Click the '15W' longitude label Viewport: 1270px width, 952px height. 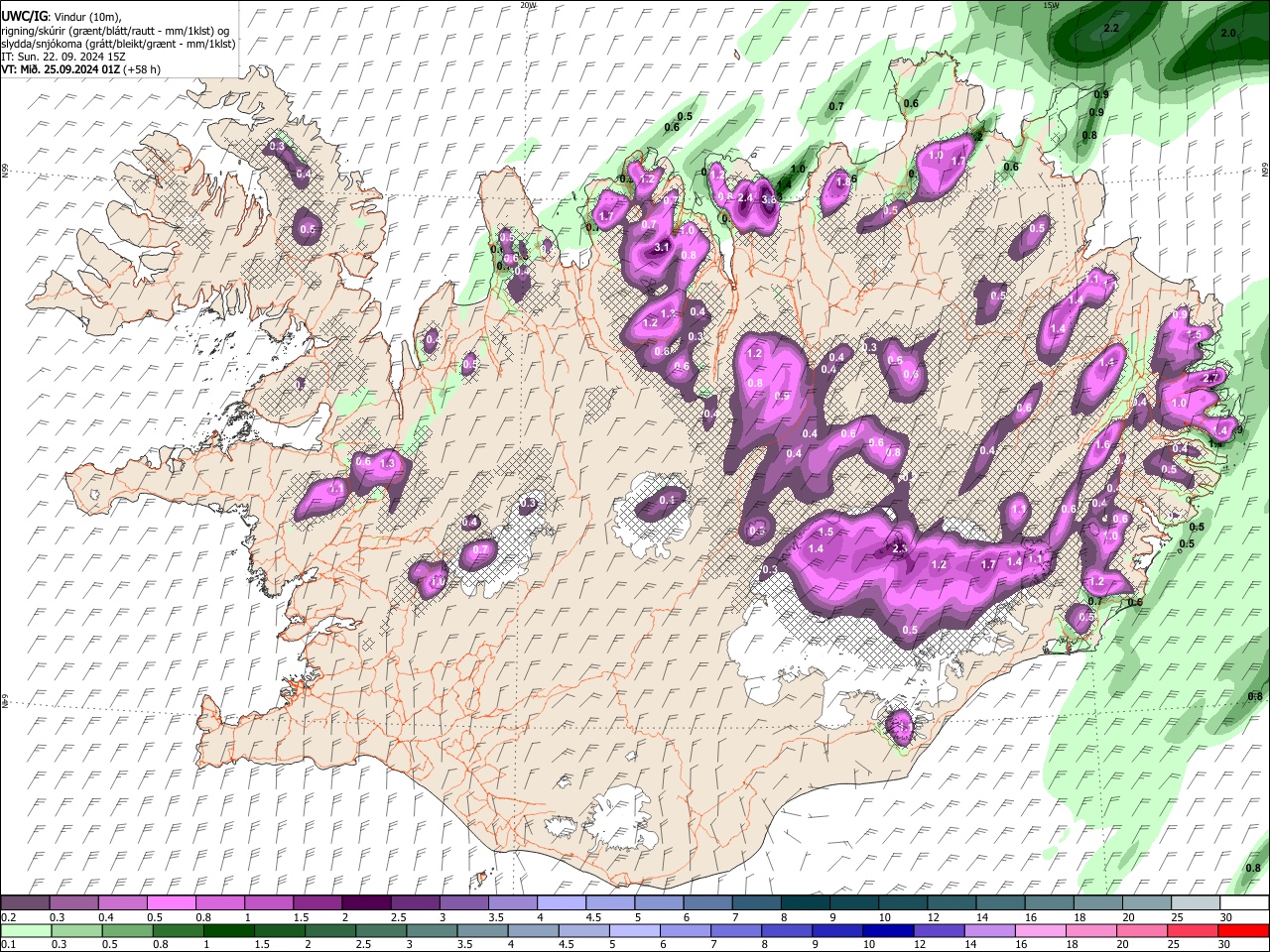(x=1051, y=5)
